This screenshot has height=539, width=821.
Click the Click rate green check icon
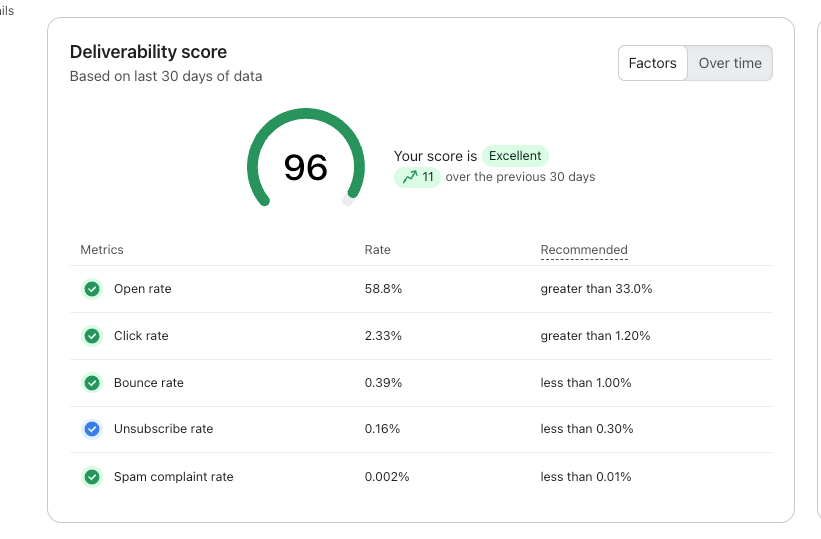coord(92,336)
